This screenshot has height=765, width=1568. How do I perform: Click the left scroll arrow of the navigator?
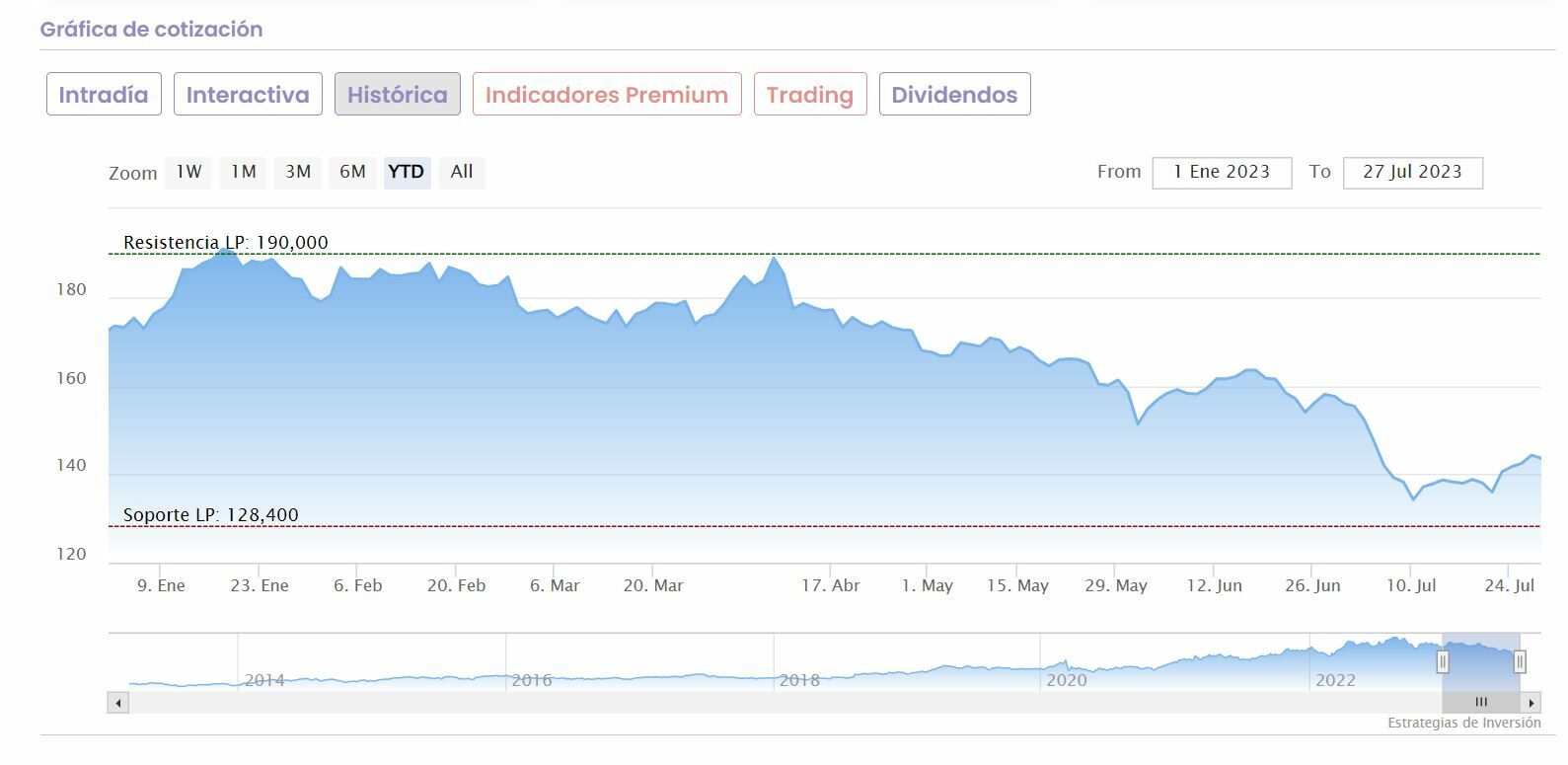(118, 703)
